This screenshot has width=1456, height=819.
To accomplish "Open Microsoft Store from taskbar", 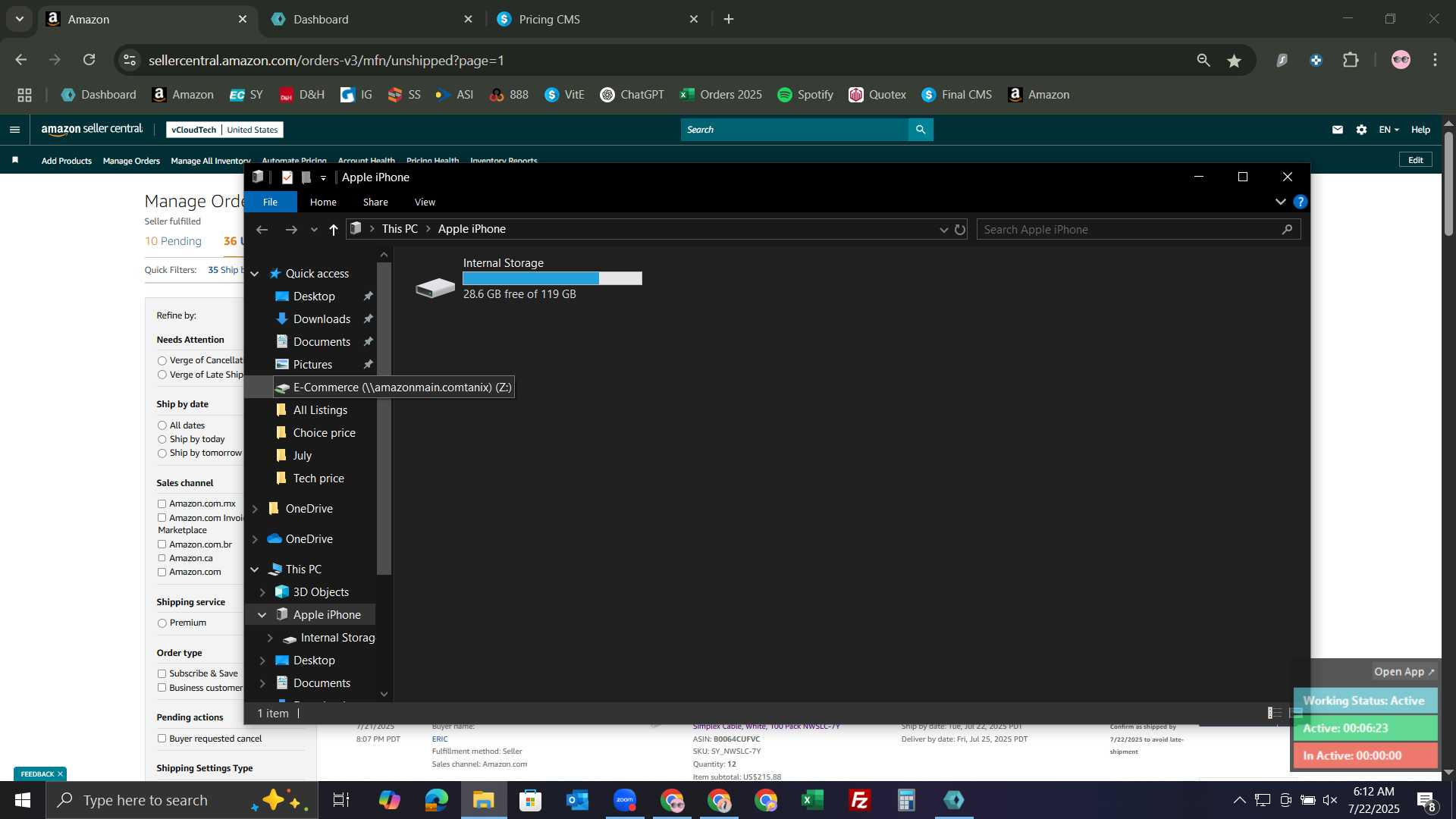I will click(x=530, y=800).
